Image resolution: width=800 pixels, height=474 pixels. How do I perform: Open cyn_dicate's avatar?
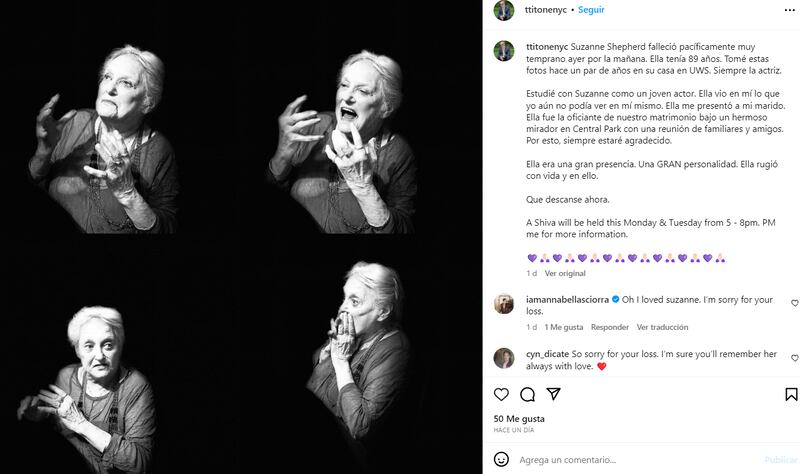click(x=505, y=358)
